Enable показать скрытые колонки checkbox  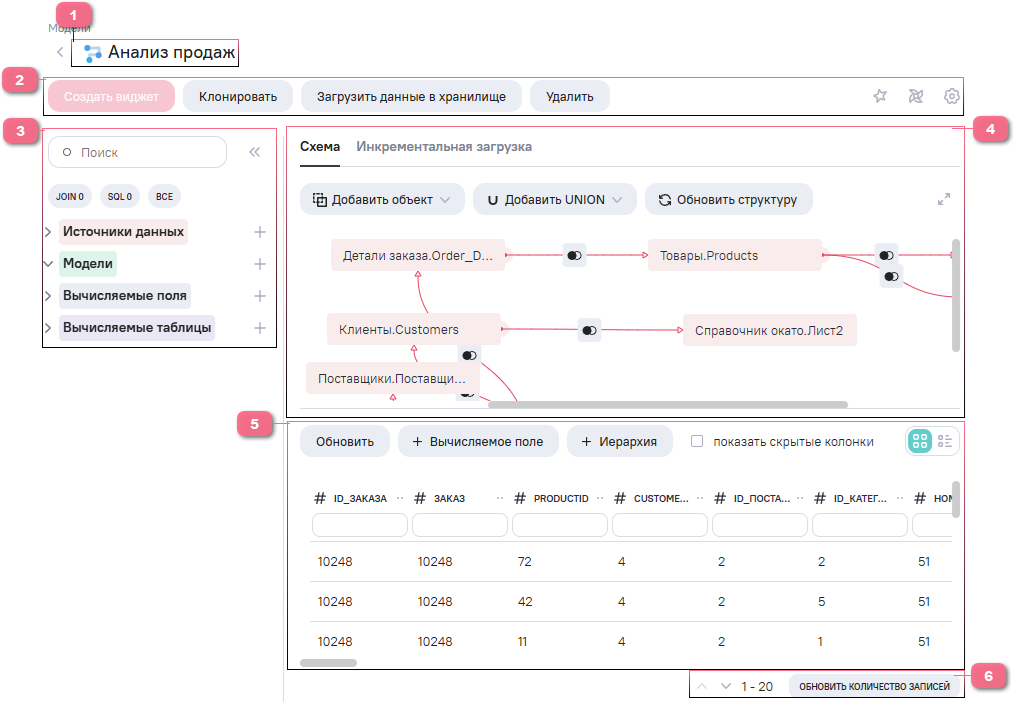click(x=697, y=441)
